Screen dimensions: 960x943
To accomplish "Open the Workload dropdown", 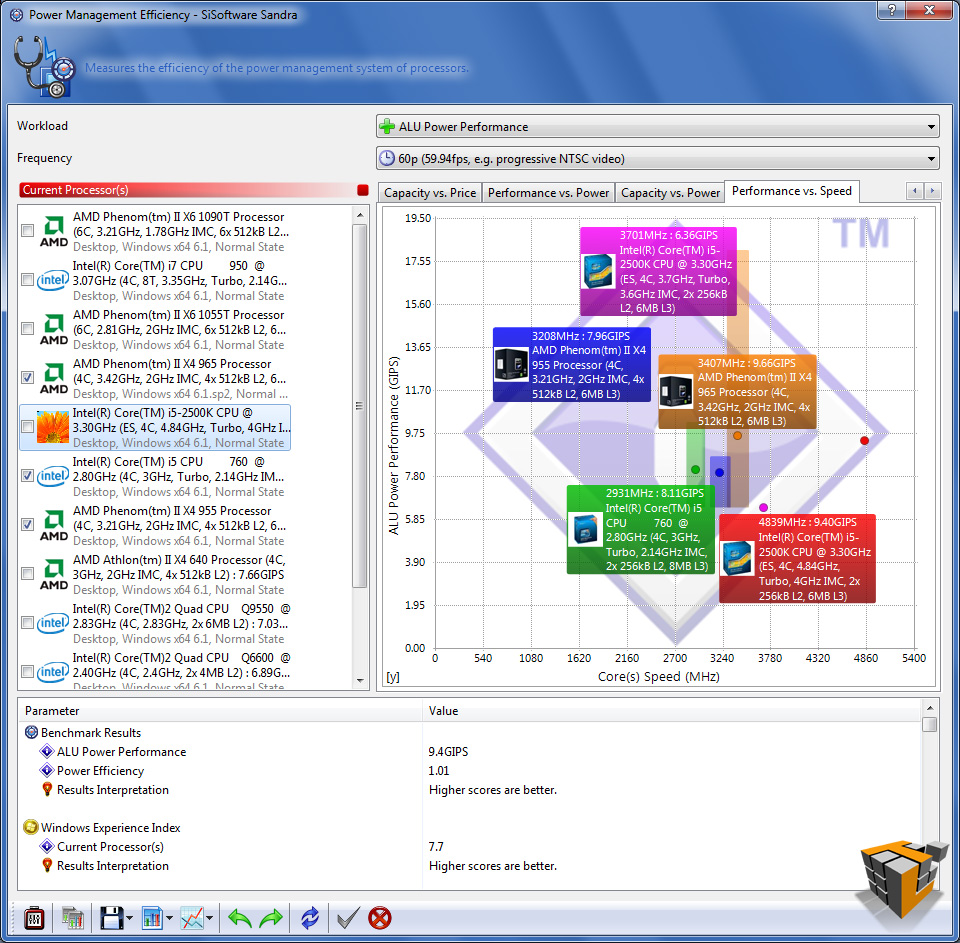I will pos(658,127).
